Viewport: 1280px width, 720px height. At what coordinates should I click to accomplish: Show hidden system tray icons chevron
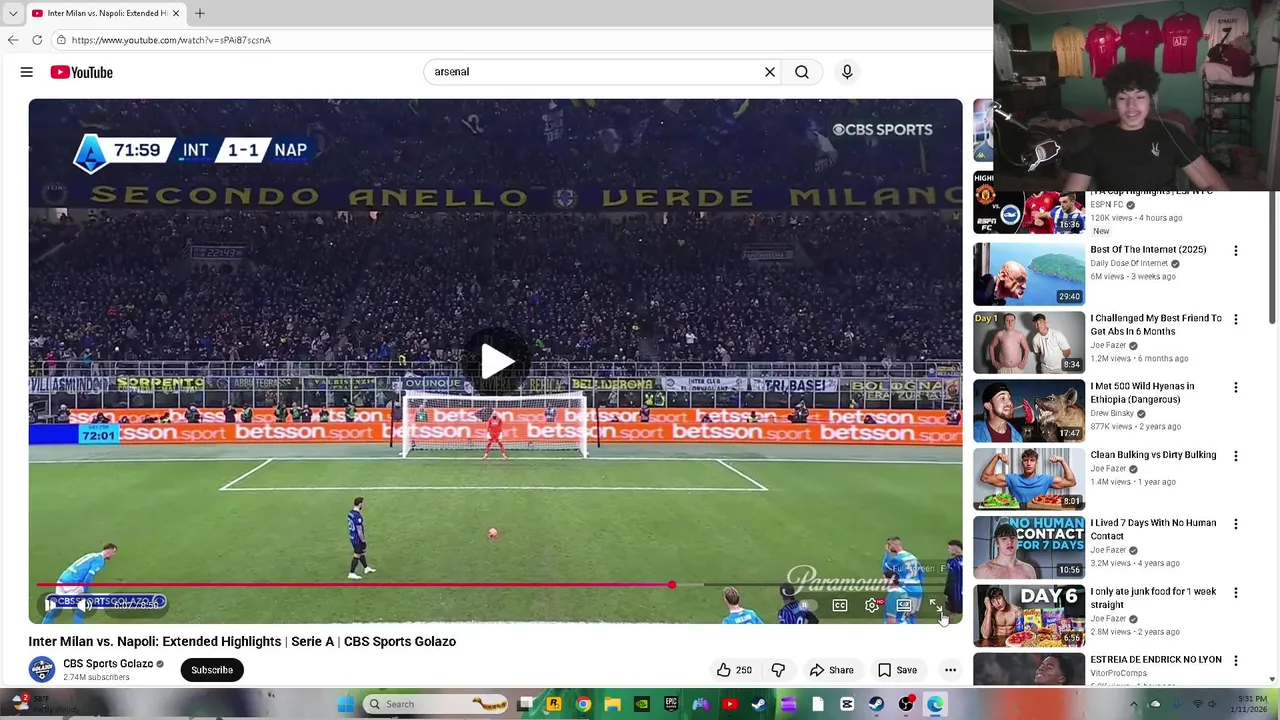(x=1133, y=704)
